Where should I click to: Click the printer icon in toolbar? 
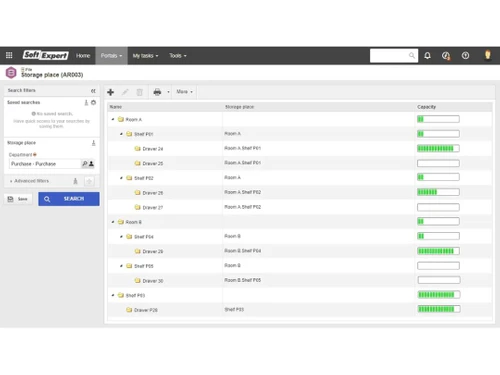157,92
